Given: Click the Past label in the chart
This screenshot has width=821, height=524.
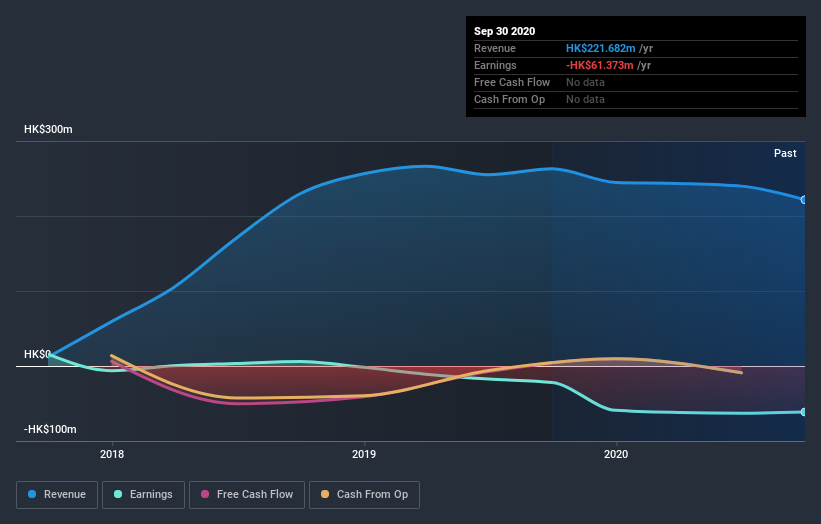Looking at the screenshot, I should click(x=785, y=153).
